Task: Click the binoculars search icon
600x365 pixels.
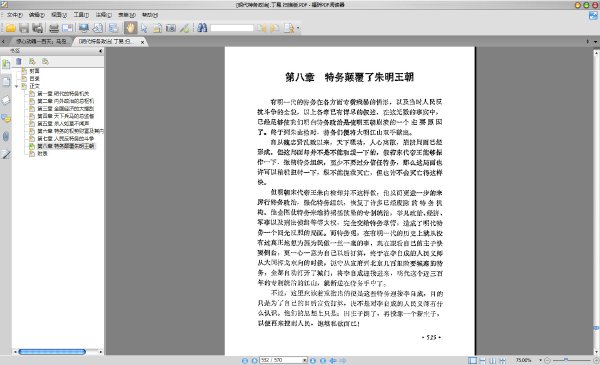Action: pos(202,28)
